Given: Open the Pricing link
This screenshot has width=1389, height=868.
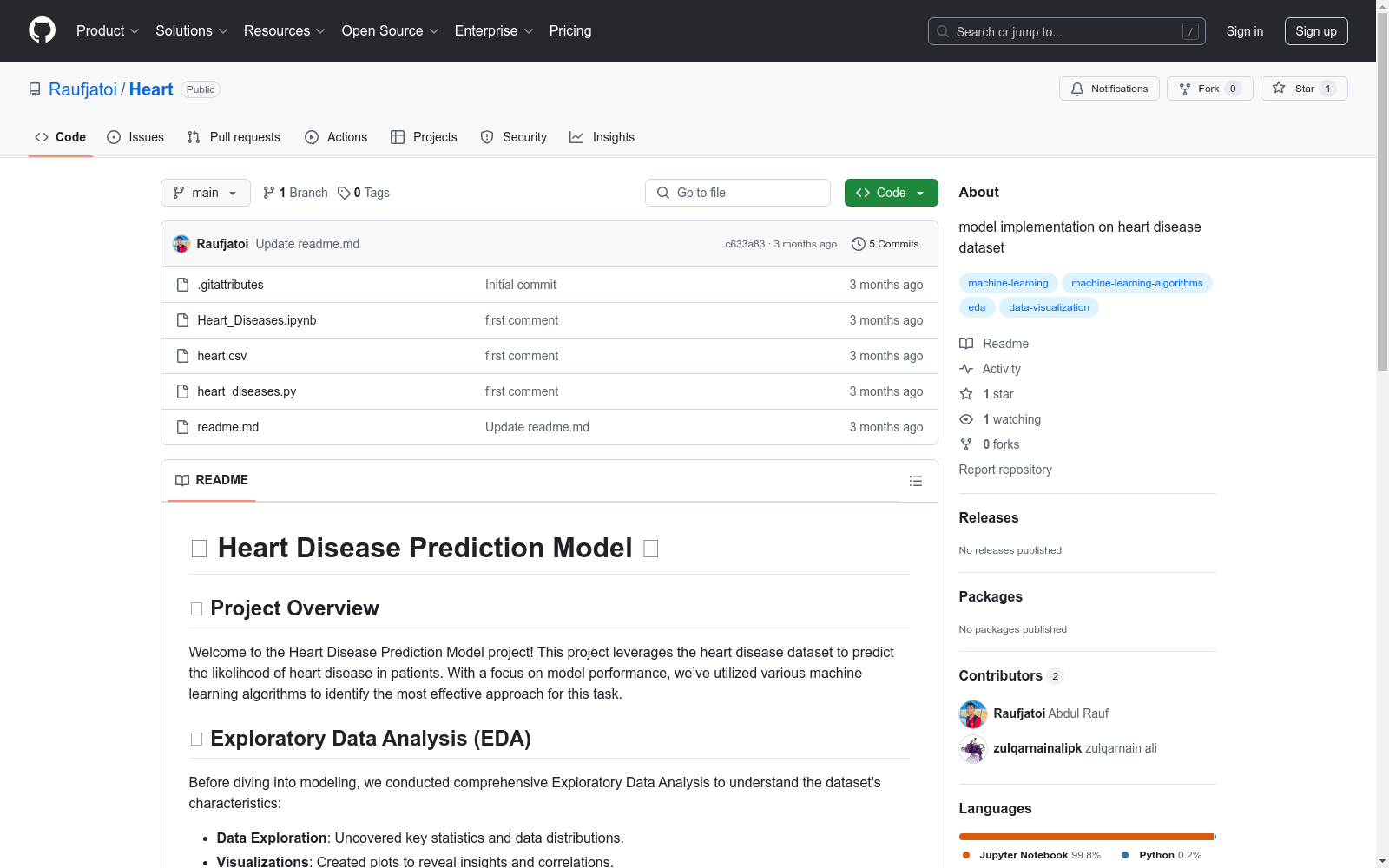Looking at the screenshot, I should tap(570, 31).
